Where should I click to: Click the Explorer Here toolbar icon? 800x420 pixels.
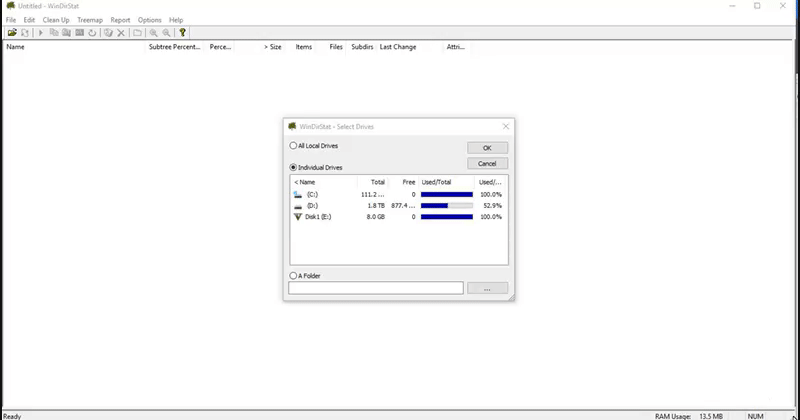[66, 33]
